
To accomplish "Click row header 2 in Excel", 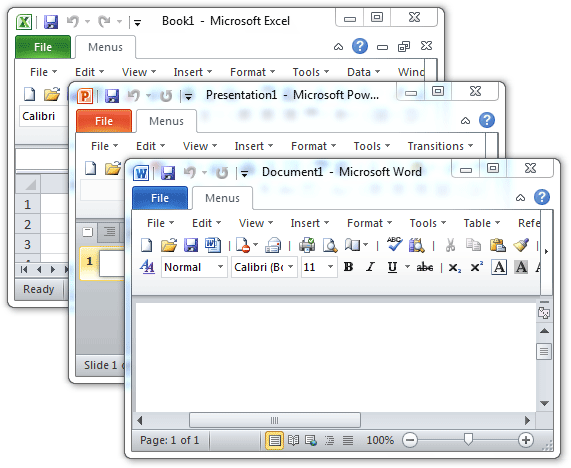I will tap(27, 224).
